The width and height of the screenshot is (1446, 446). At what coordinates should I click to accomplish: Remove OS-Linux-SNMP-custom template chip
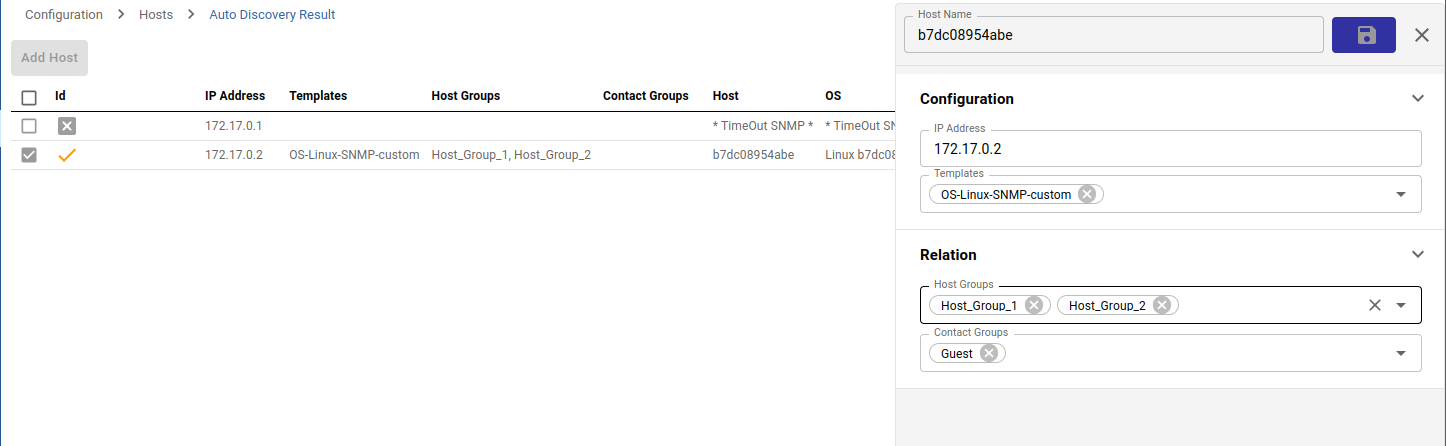[x=1087, y=195]
